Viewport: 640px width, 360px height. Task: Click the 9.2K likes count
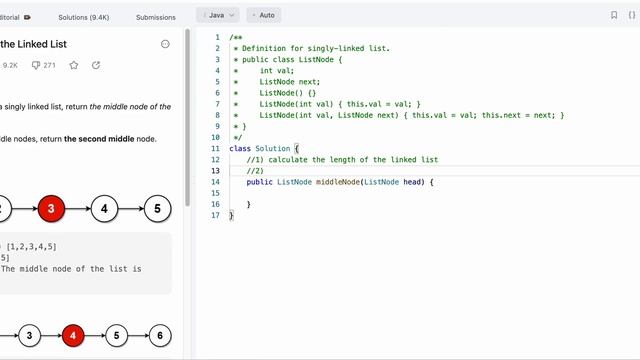pyautogui.click(x=10, y=65)
